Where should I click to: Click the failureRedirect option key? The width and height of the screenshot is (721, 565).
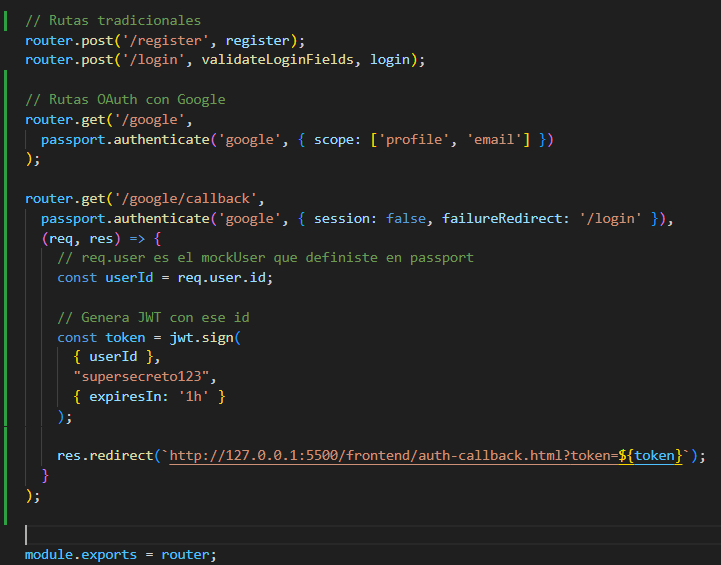[x=502, y=218]
